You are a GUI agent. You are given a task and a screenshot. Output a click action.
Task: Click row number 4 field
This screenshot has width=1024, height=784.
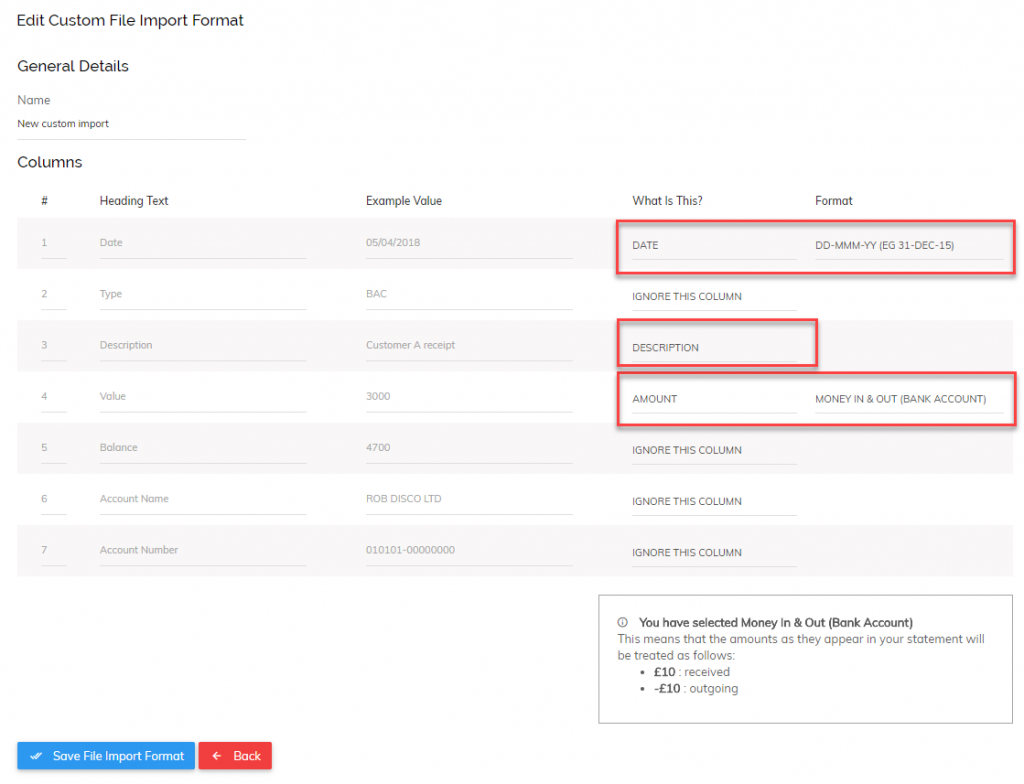[x=54, y=397]
